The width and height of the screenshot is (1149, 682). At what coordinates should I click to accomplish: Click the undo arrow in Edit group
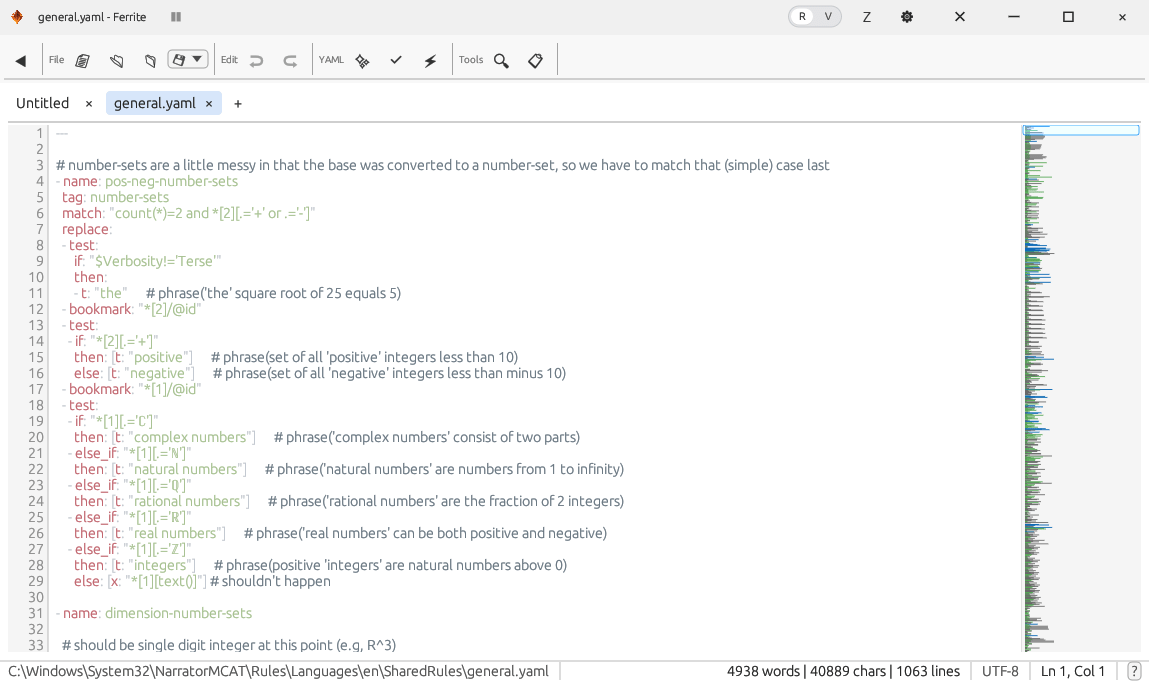(x=257, y=61)
